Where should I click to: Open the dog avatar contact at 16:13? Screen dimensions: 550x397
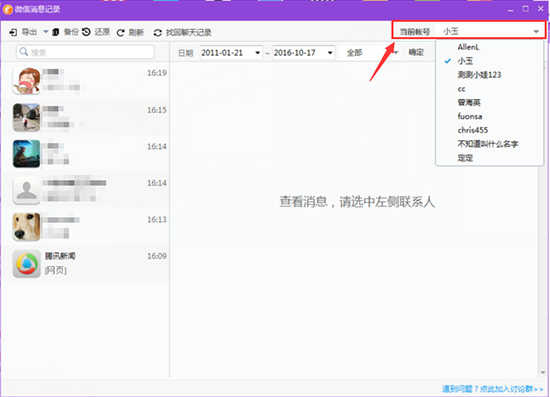point(85,227)
